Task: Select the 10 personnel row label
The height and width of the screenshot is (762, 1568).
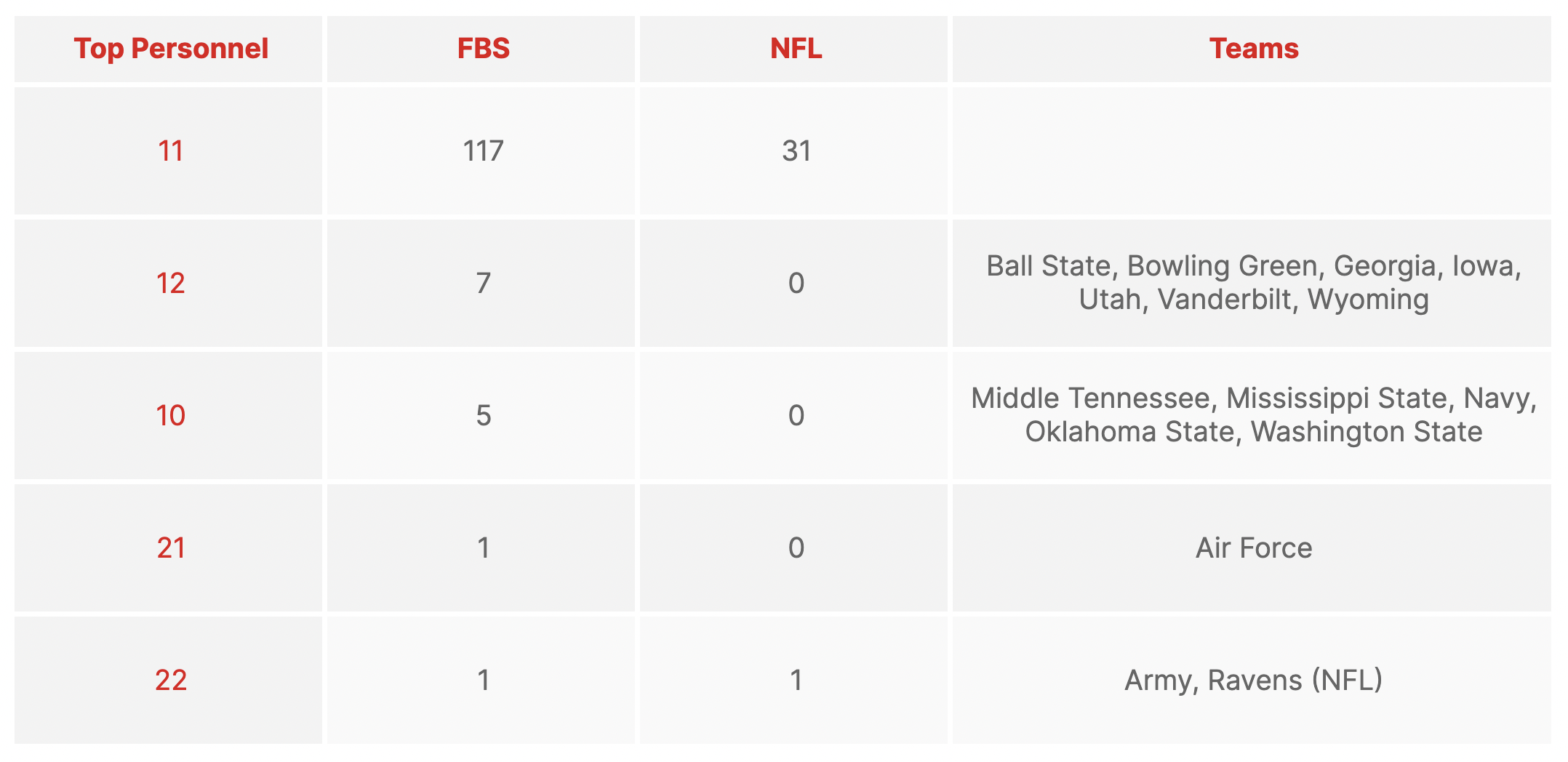Action: [x=171, y=415]
